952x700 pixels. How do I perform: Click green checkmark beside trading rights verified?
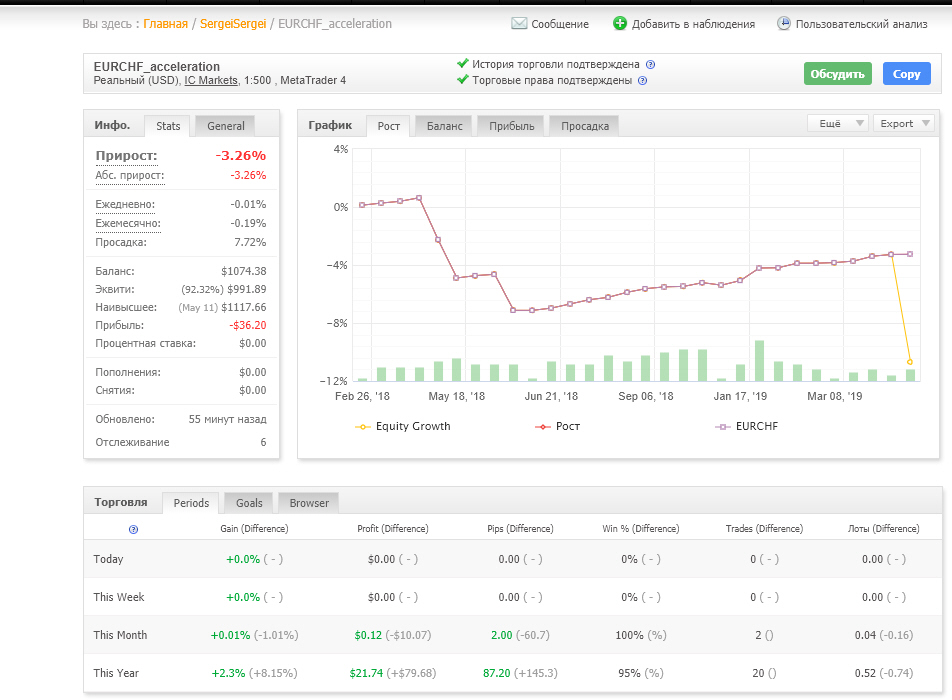point(463,80)
